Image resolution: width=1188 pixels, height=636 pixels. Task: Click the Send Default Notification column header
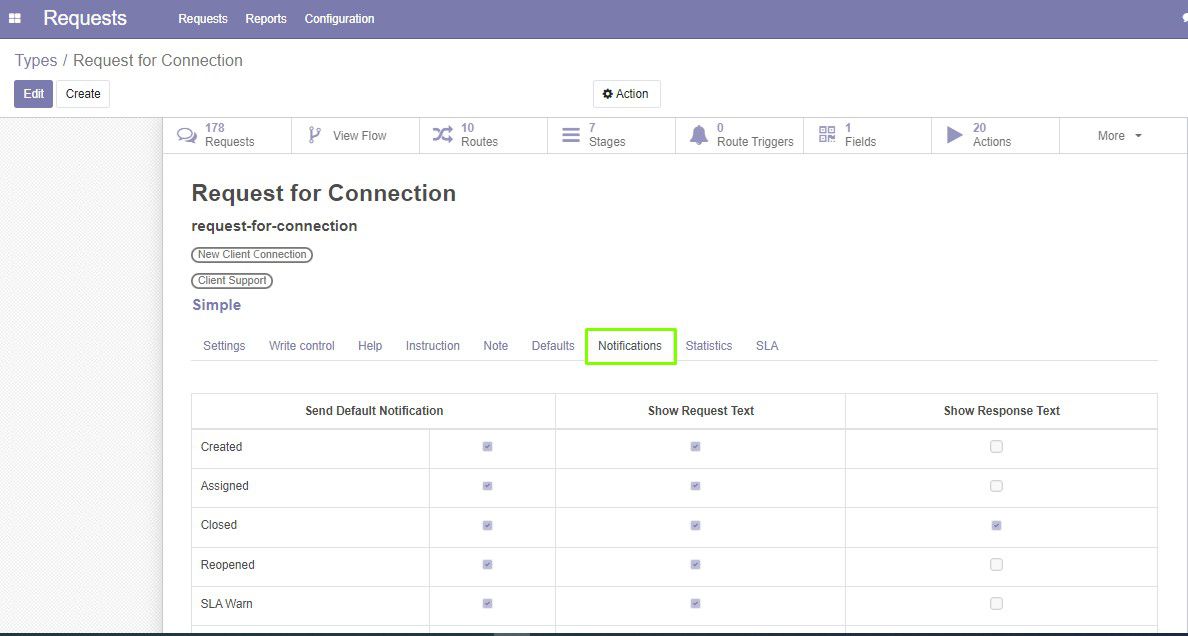(x=374, y=411)
